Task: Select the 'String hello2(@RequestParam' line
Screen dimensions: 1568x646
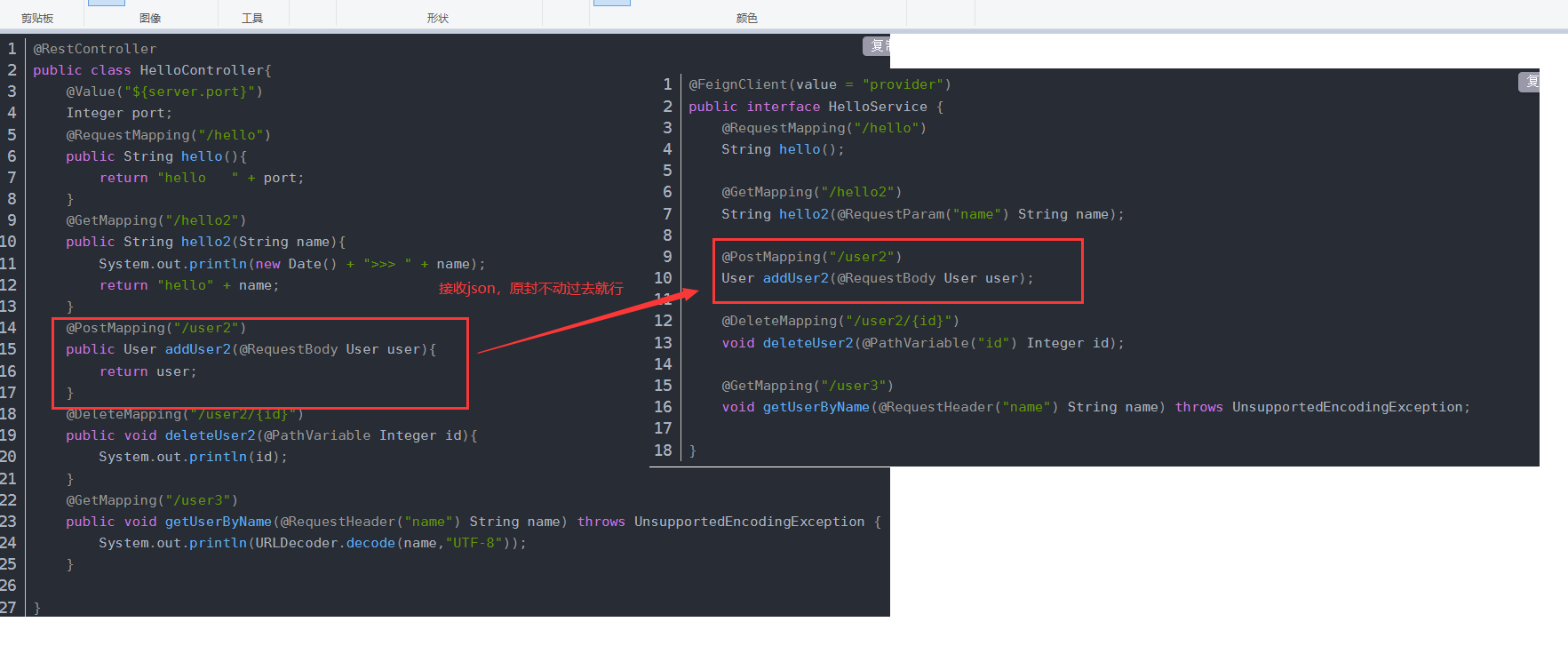Action: coord(922,214)
